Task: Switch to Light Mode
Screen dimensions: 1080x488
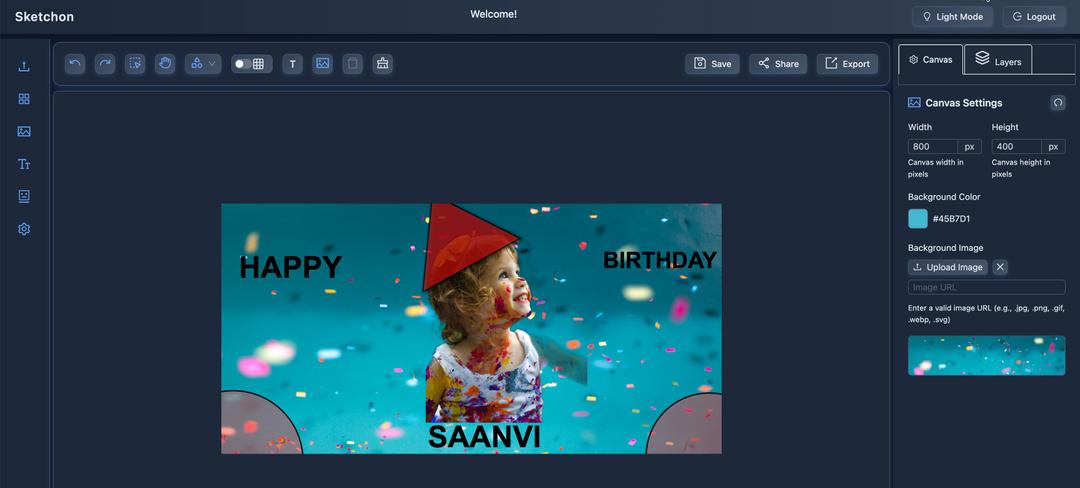Action: point(953,17)
